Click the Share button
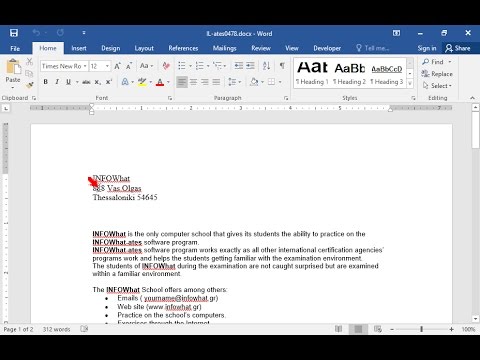480x360 pixels. [458, 48]
